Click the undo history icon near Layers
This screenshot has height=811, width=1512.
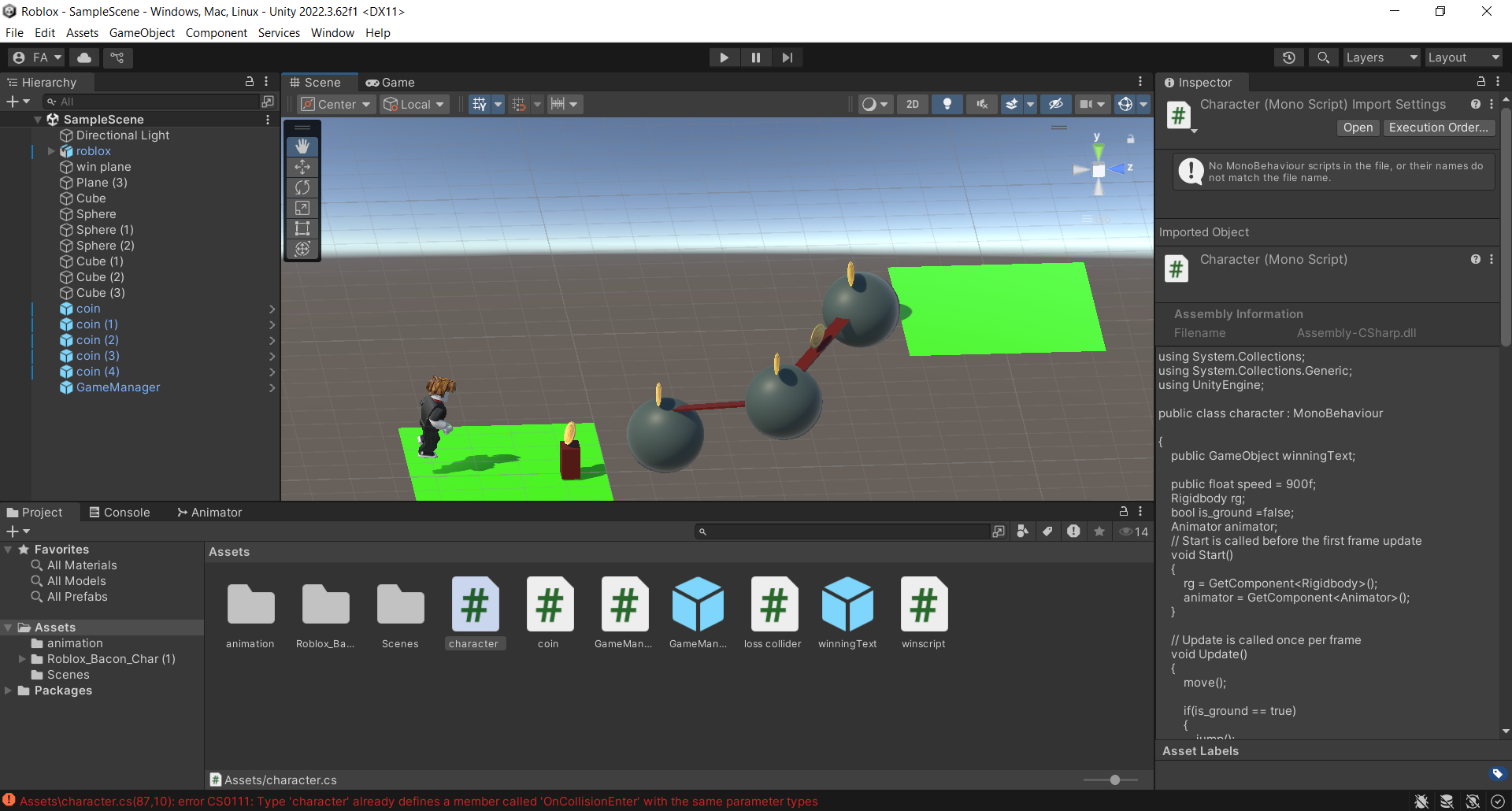tap(1288, 57)
